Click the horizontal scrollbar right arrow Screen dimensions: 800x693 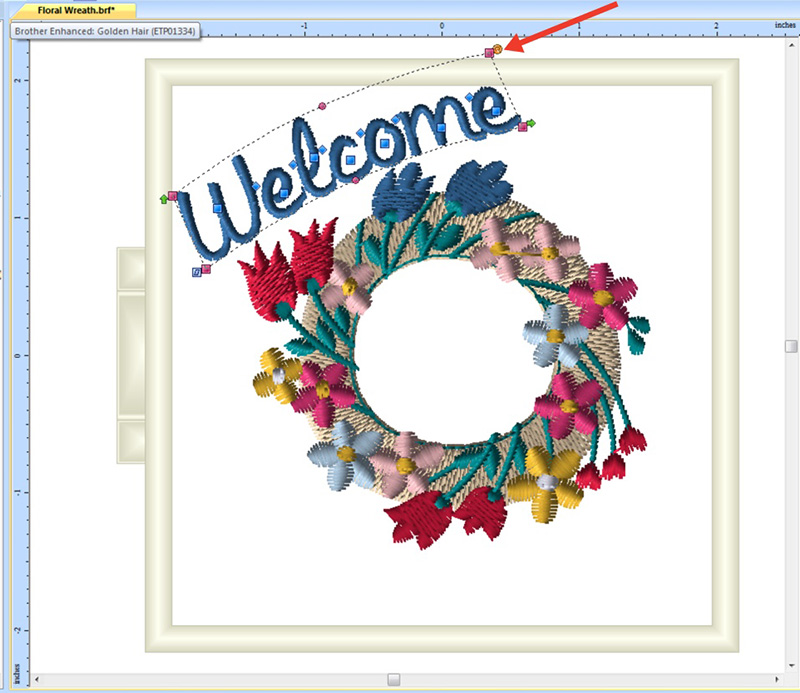click(x=776, y=681)
